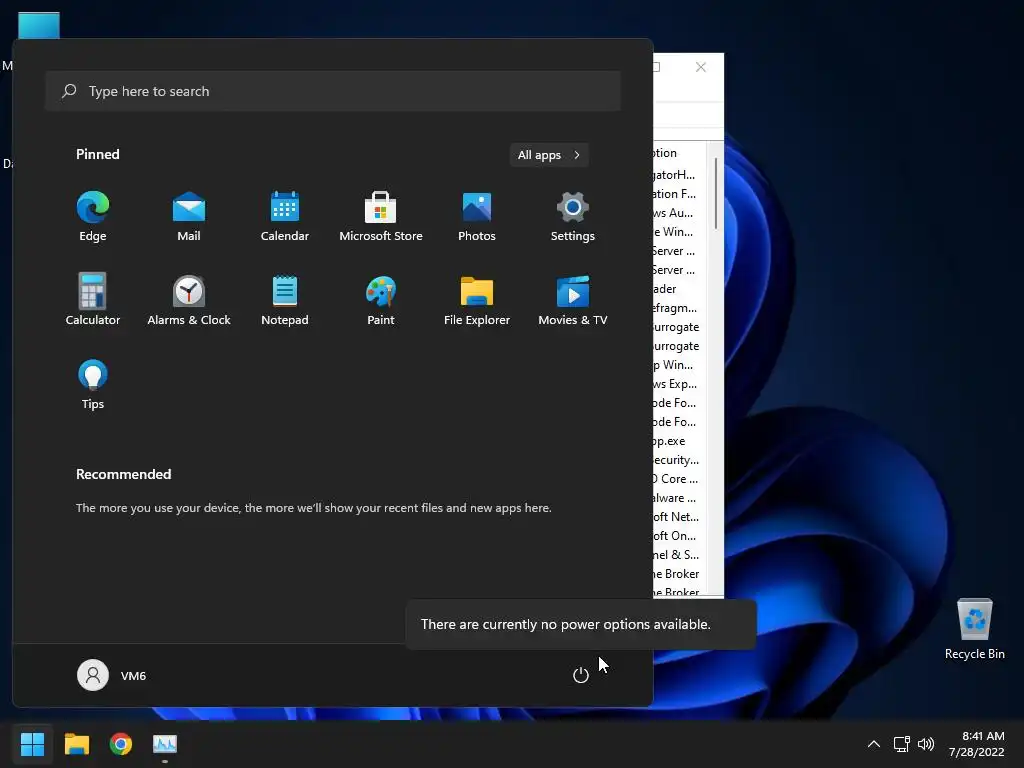The height and width of the screenshot is (768, 1024).
Task: Open File Explorer from the taskbar
Action: (x=76, y=744)
